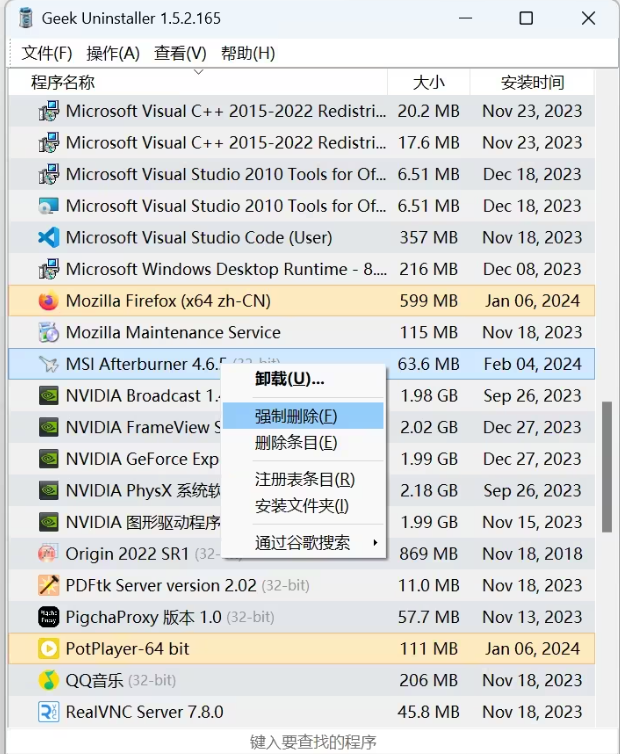Click the 17.6 MB Visual C++ Redistributable icon
Image resolution: width=620 pixels, height=754 pixels.
[49, 143]
